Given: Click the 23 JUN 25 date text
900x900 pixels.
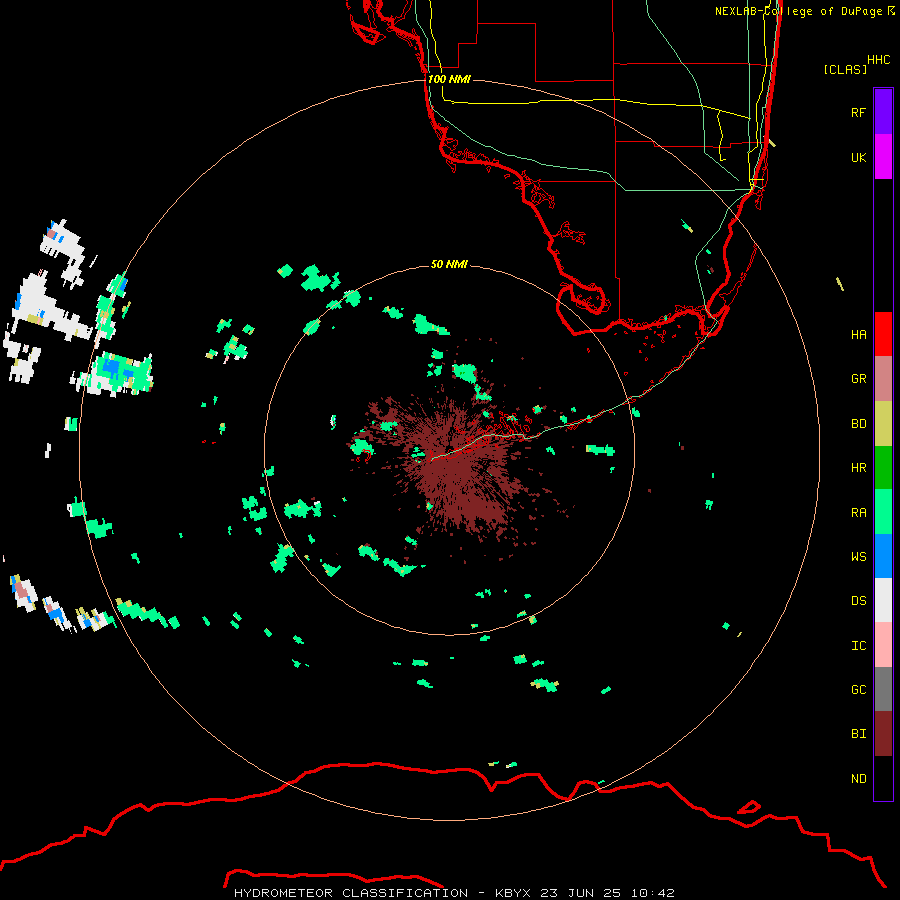Looking at the screenshot, I should [x=581, y=893].
